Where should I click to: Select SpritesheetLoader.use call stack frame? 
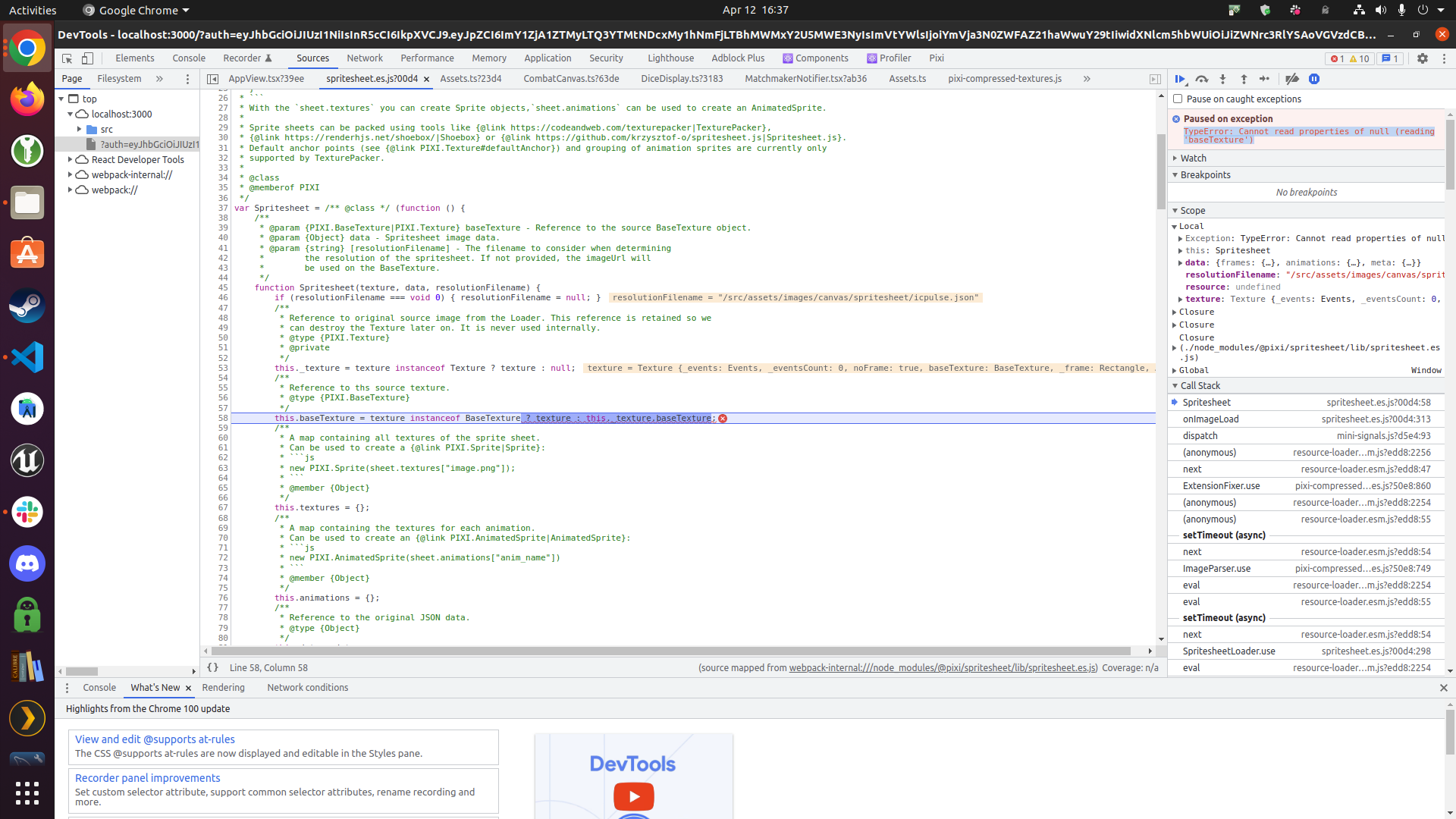[1306, 651]
